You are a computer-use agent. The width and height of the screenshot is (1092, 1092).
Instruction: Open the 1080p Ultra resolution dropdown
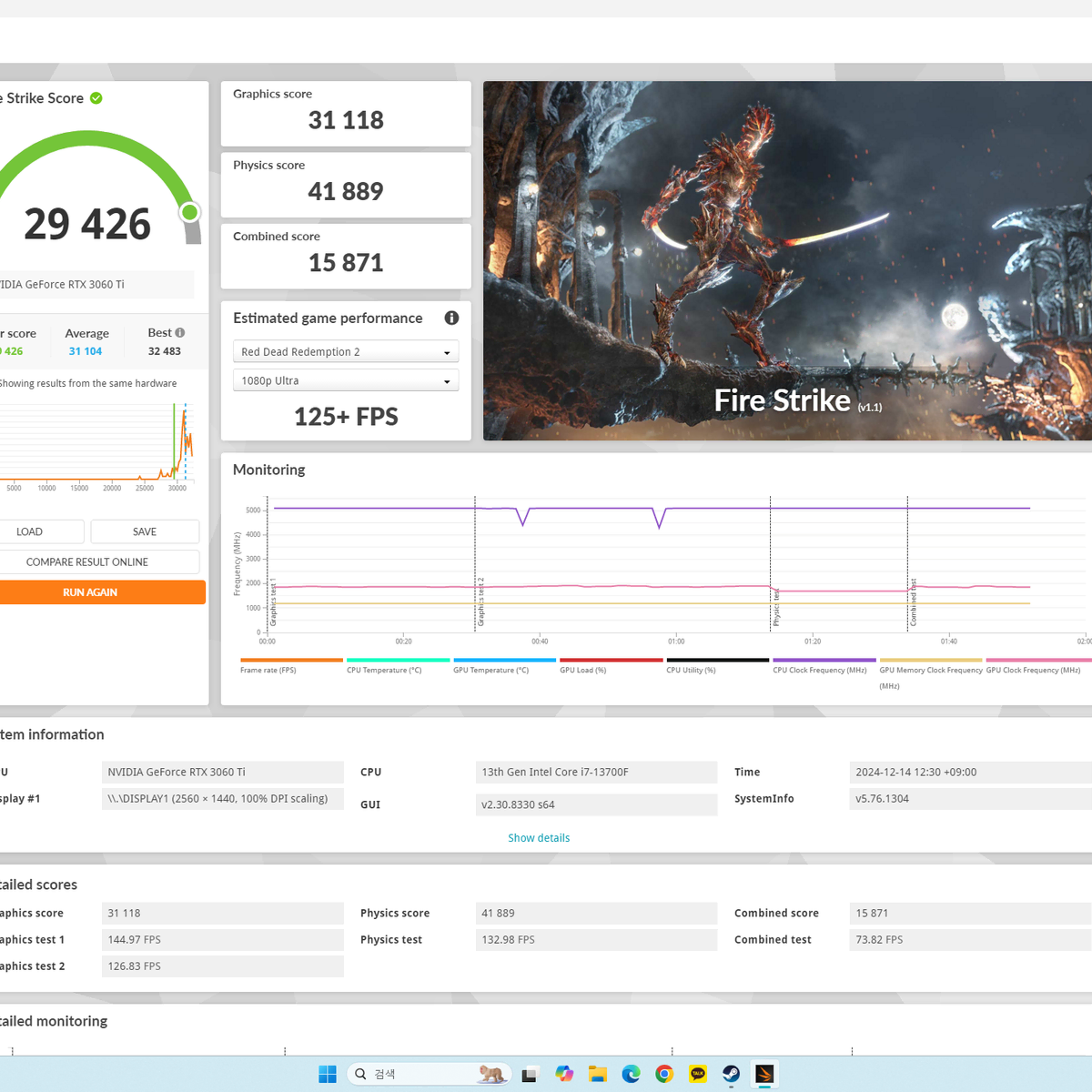click(345, 380)
